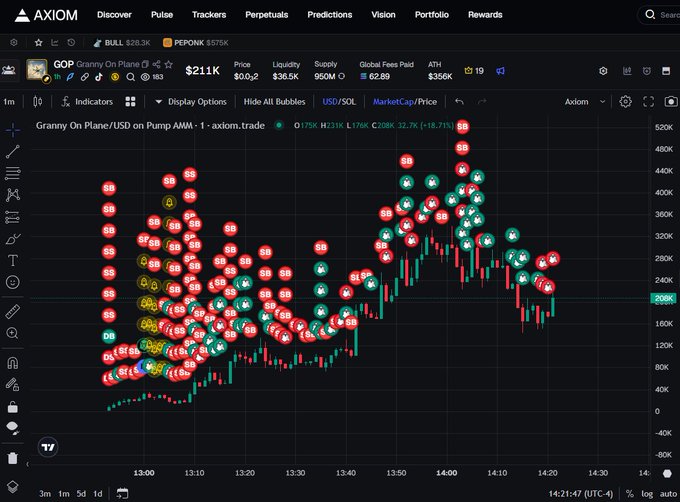Toggle stay in drawing mode

13,384
